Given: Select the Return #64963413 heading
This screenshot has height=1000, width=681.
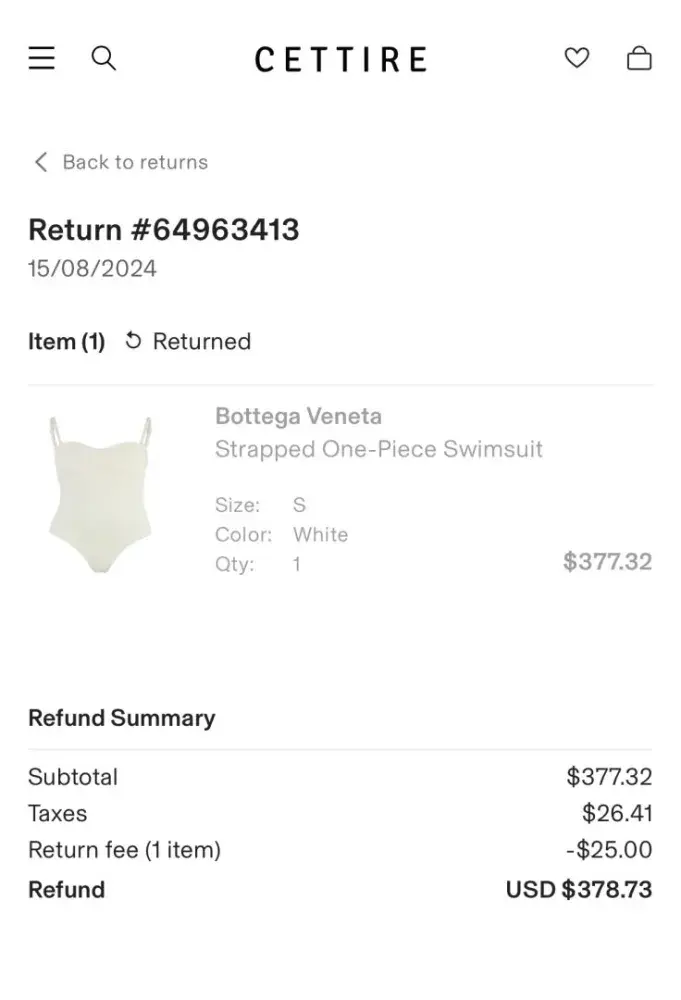Looking at the screenshot, I should click(x=164, y=230).
